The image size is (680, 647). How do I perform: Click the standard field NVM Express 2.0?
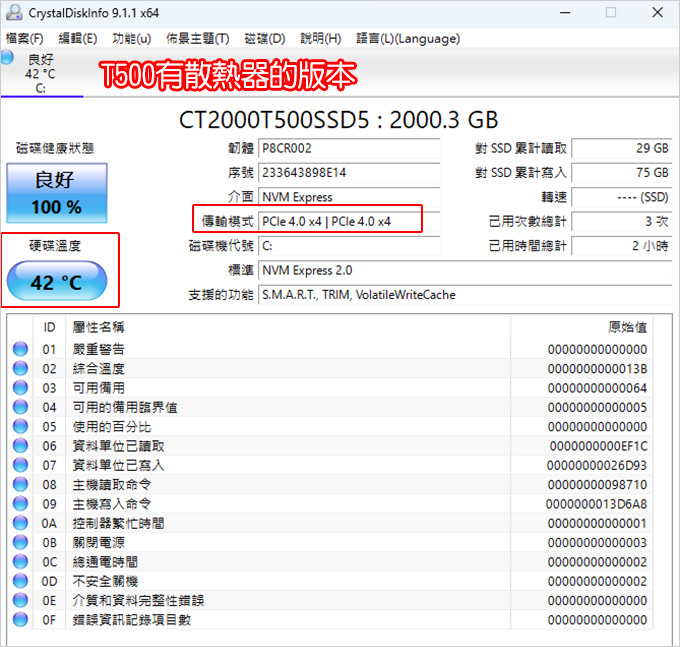(x=465, y=270)
